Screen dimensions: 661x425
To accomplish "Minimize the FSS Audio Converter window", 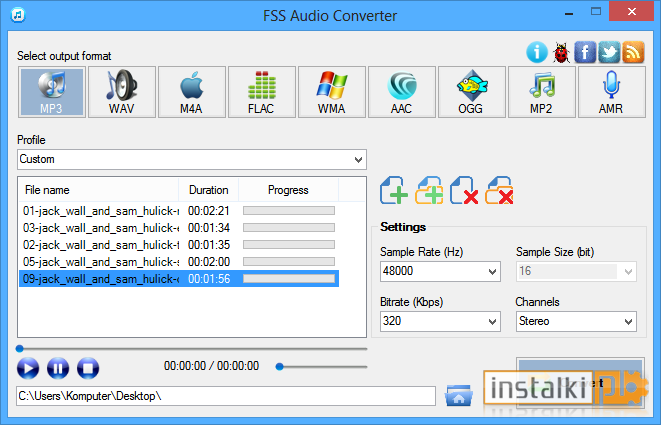I will click(x=569, y=13).
